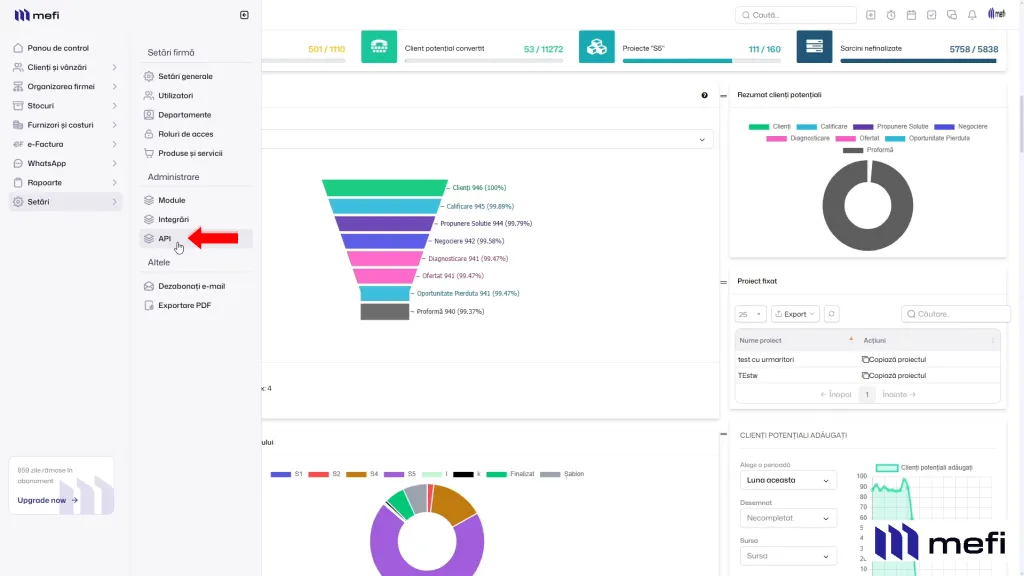Click Înapoi pagination link
Screen dimensions: 1024x576
pyautogui.click(x=836, y=394)
